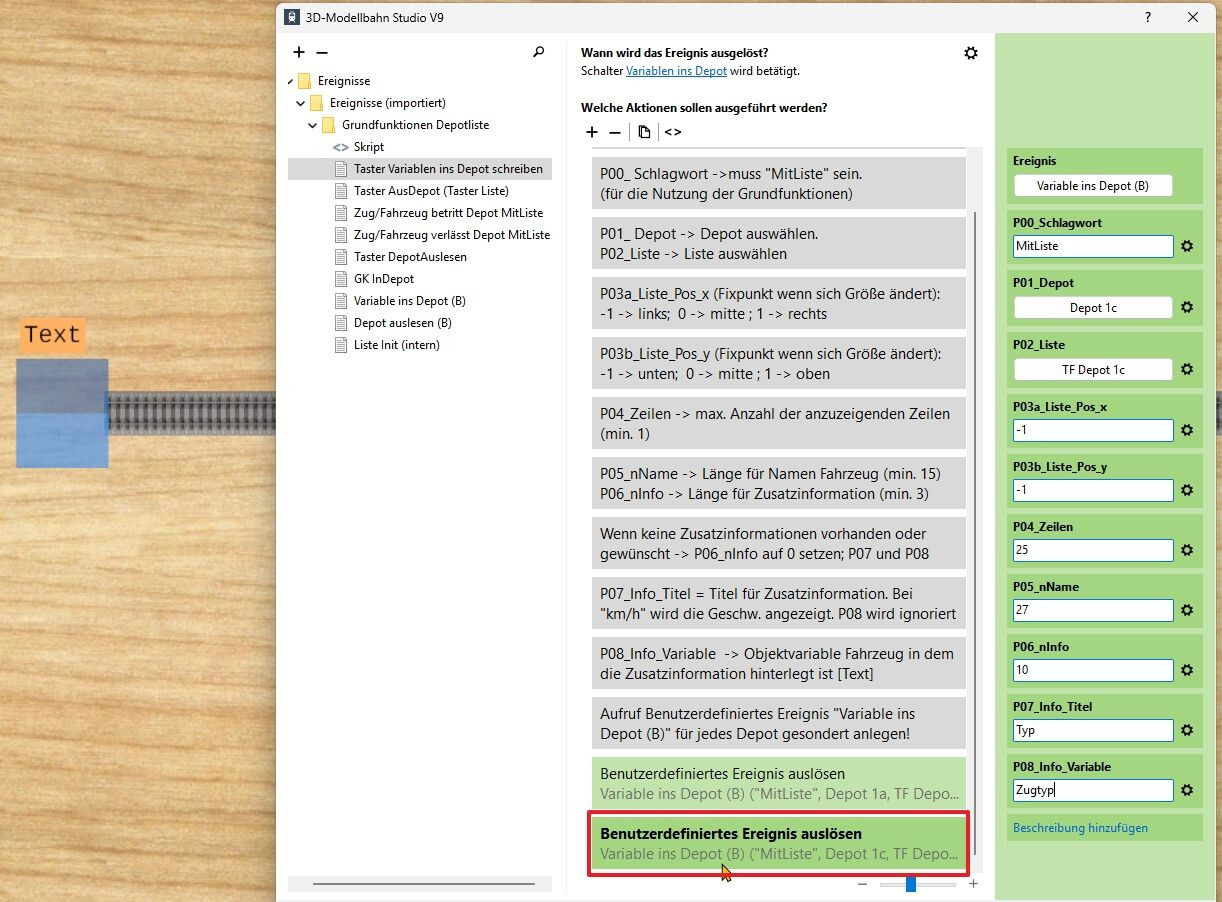This screenshot has width=1222, height=902.
Task: Click the zoom slider below action list
Action: tap(917, 884)
